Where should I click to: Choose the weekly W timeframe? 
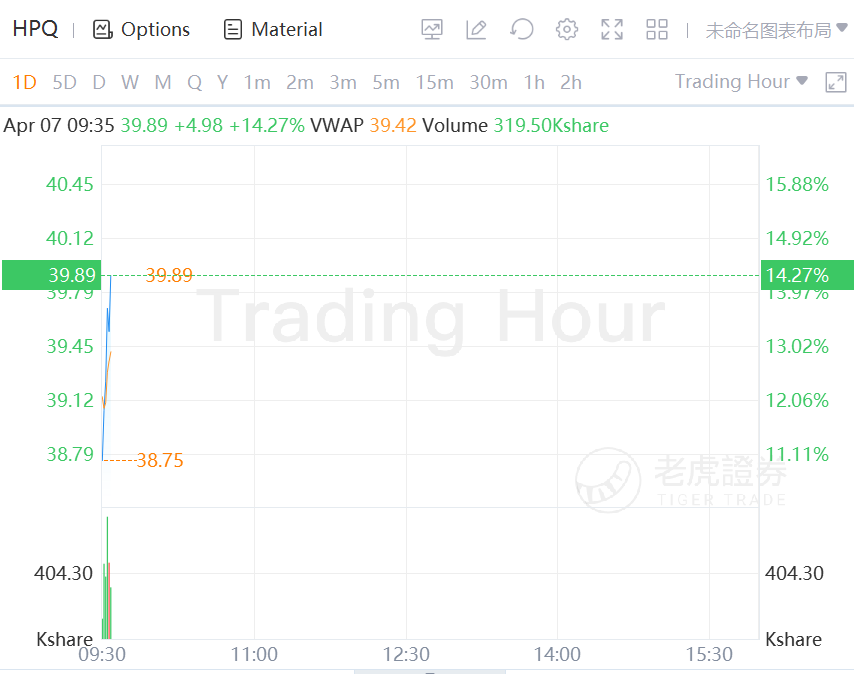click(130, 82)
